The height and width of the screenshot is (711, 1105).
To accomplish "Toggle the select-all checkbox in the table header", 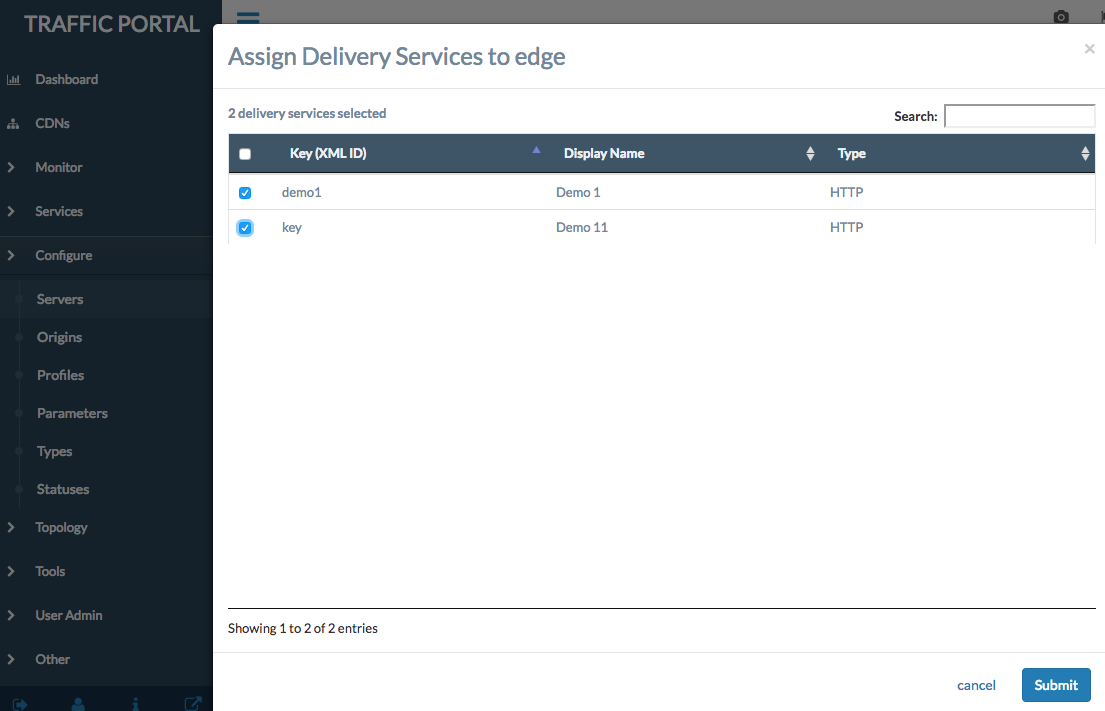I will click(x=245, y=153).
